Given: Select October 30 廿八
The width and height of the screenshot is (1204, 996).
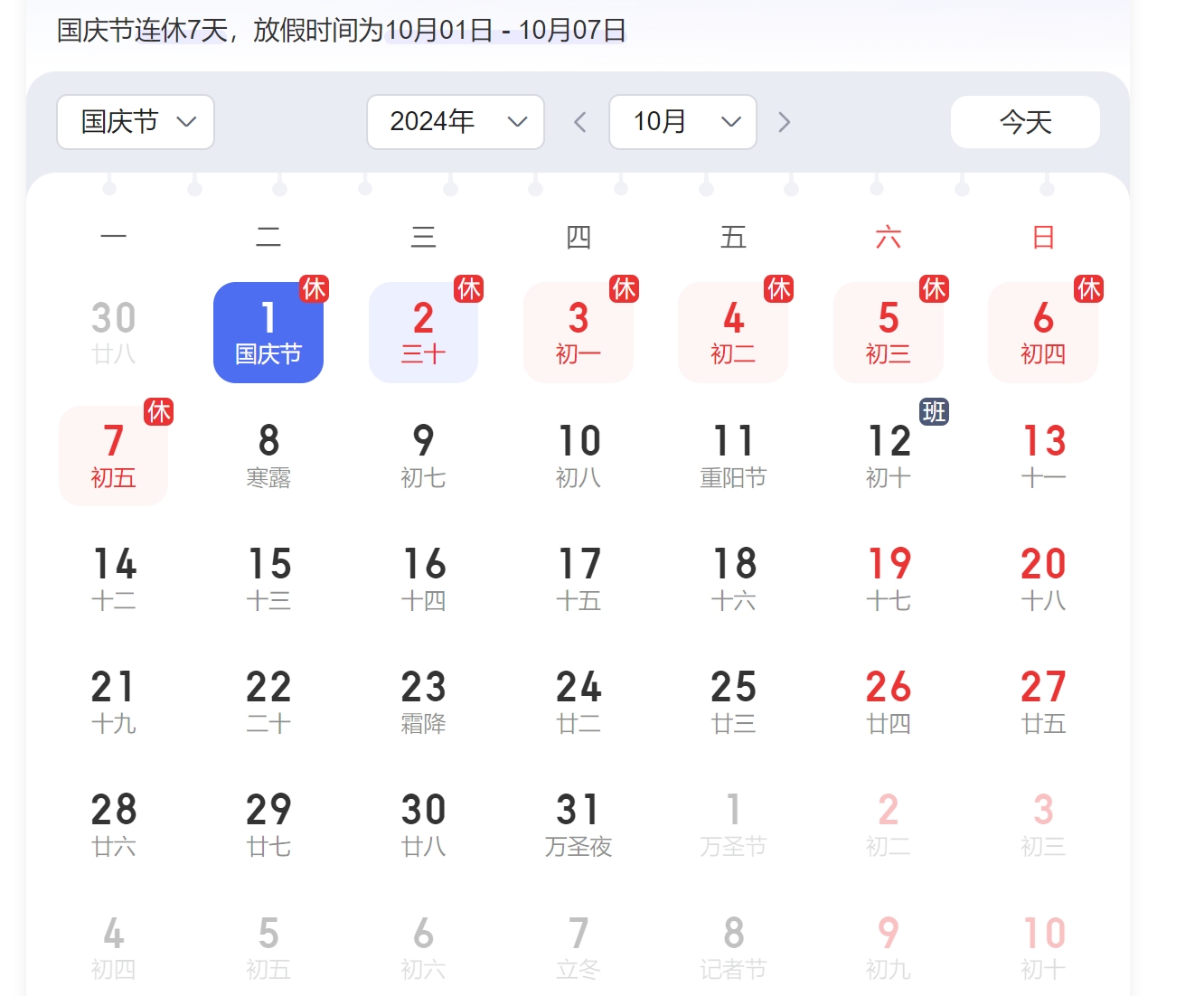Looking at the screenshot, I should [424, 824].
